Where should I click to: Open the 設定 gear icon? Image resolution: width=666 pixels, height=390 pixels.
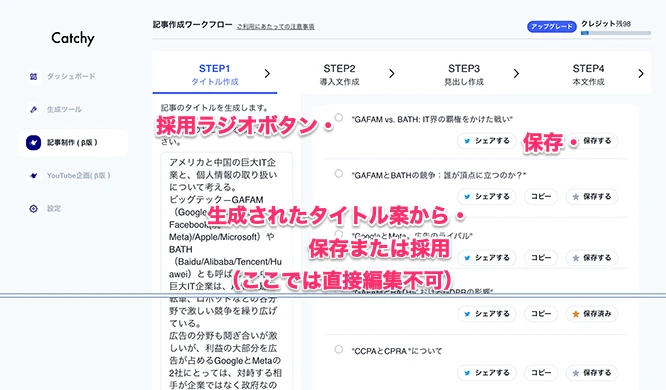pyautogui.click(x=34, y=209)
